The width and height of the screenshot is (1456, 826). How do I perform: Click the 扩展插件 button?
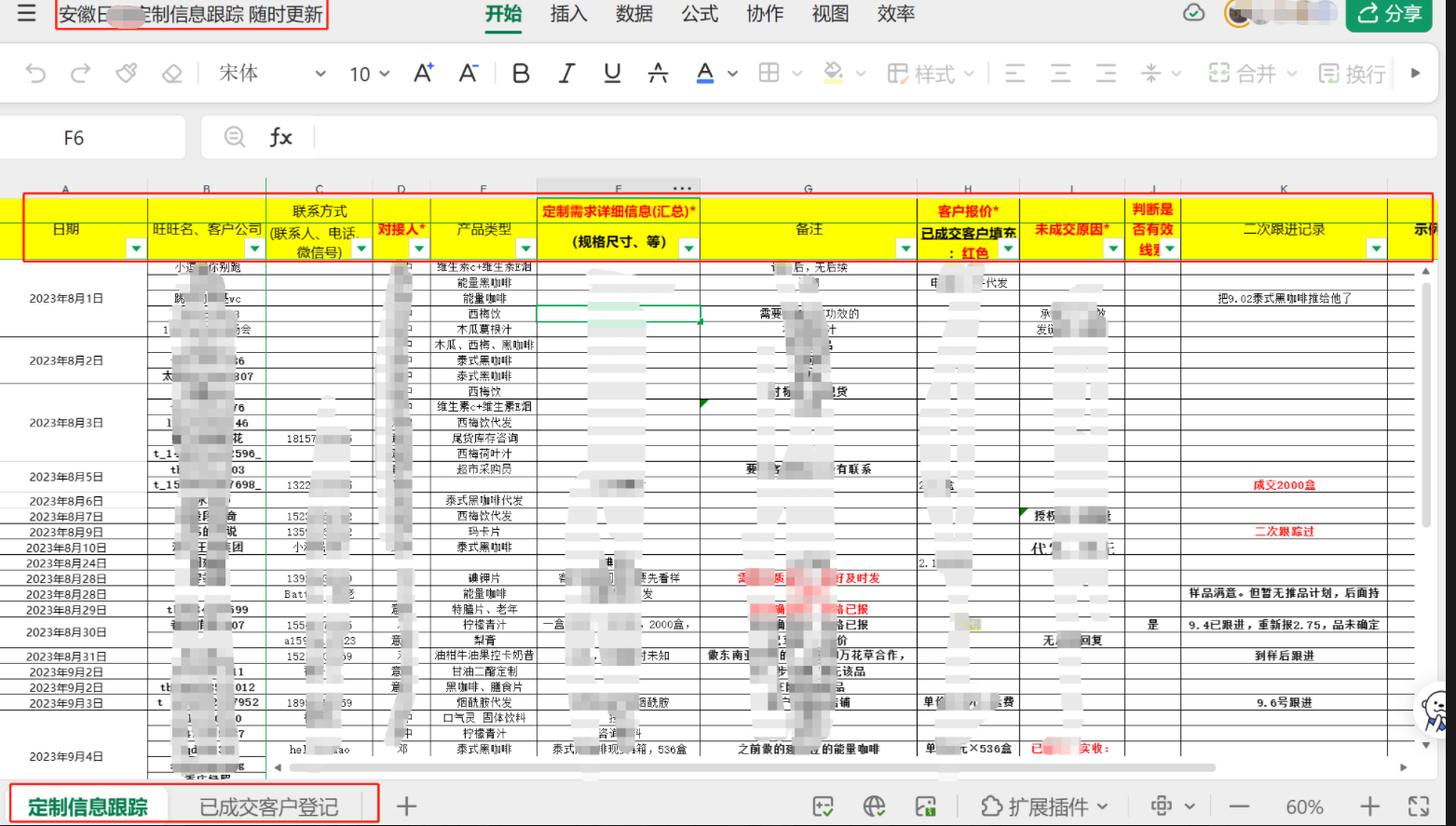1045,806
